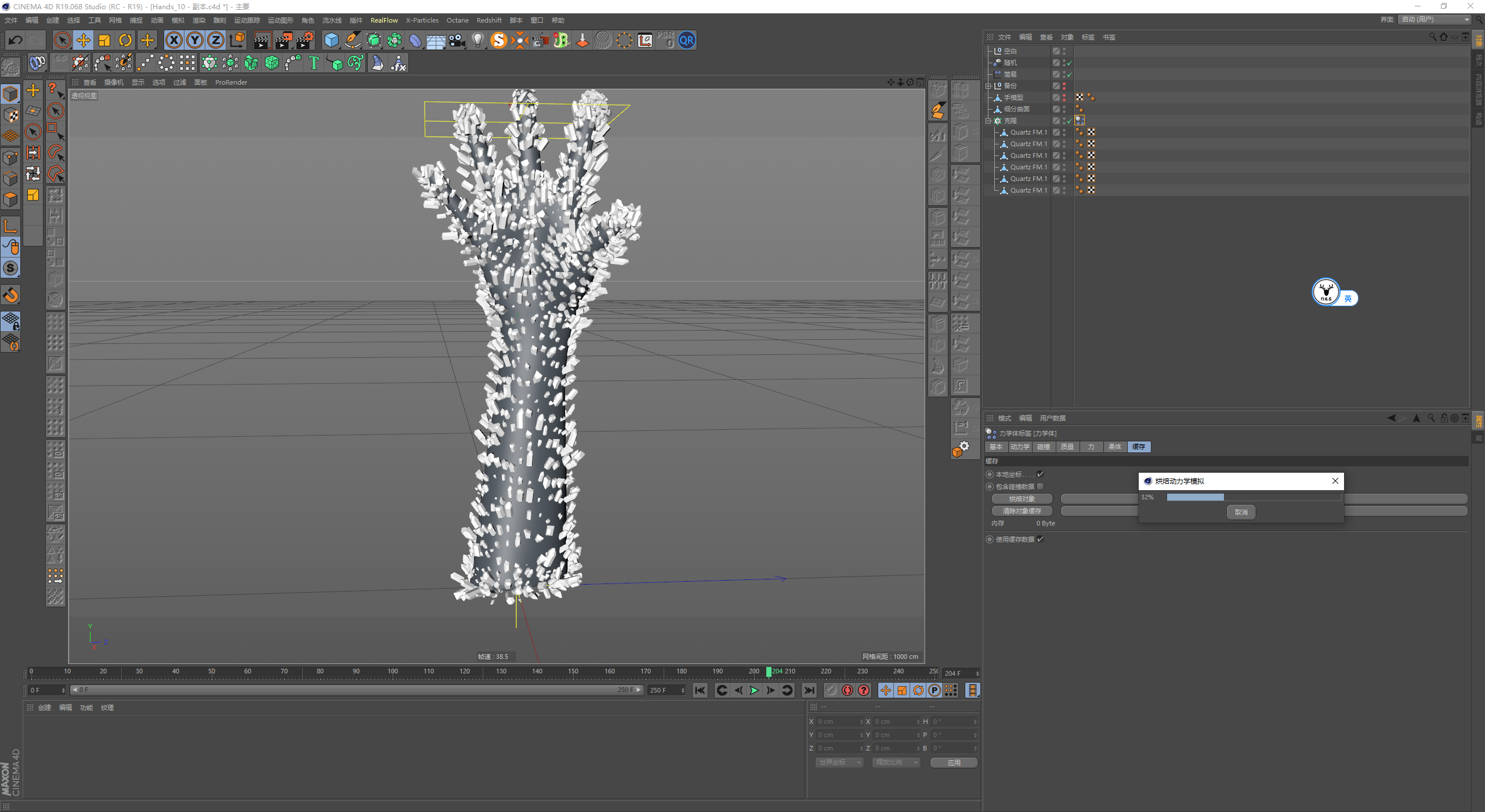Click the camera object icon
This screenshot has width=1485, height=812.
click(457, 40)
